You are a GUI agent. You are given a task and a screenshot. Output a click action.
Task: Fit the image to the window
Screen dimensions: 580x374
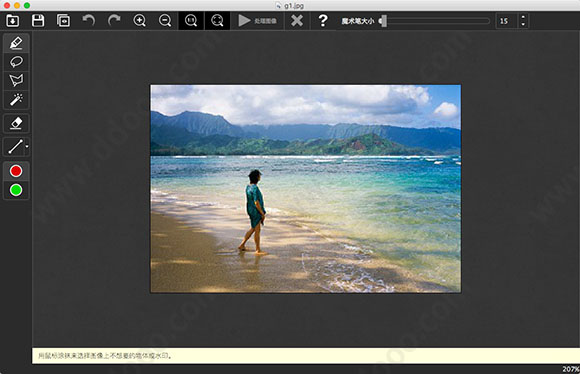(x=217, y=21)
